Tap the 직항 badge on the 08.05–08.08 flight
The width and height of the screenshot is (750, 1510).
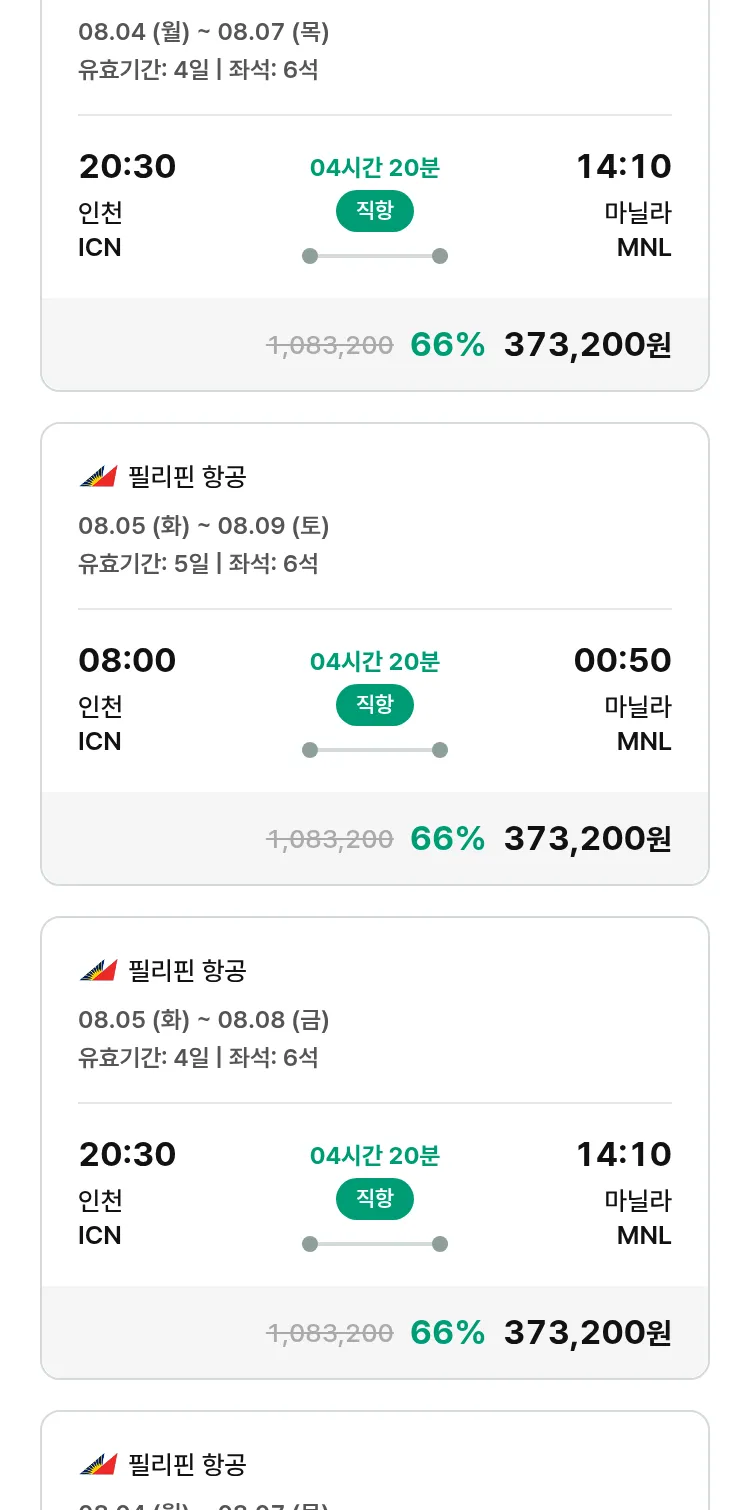374,1199
